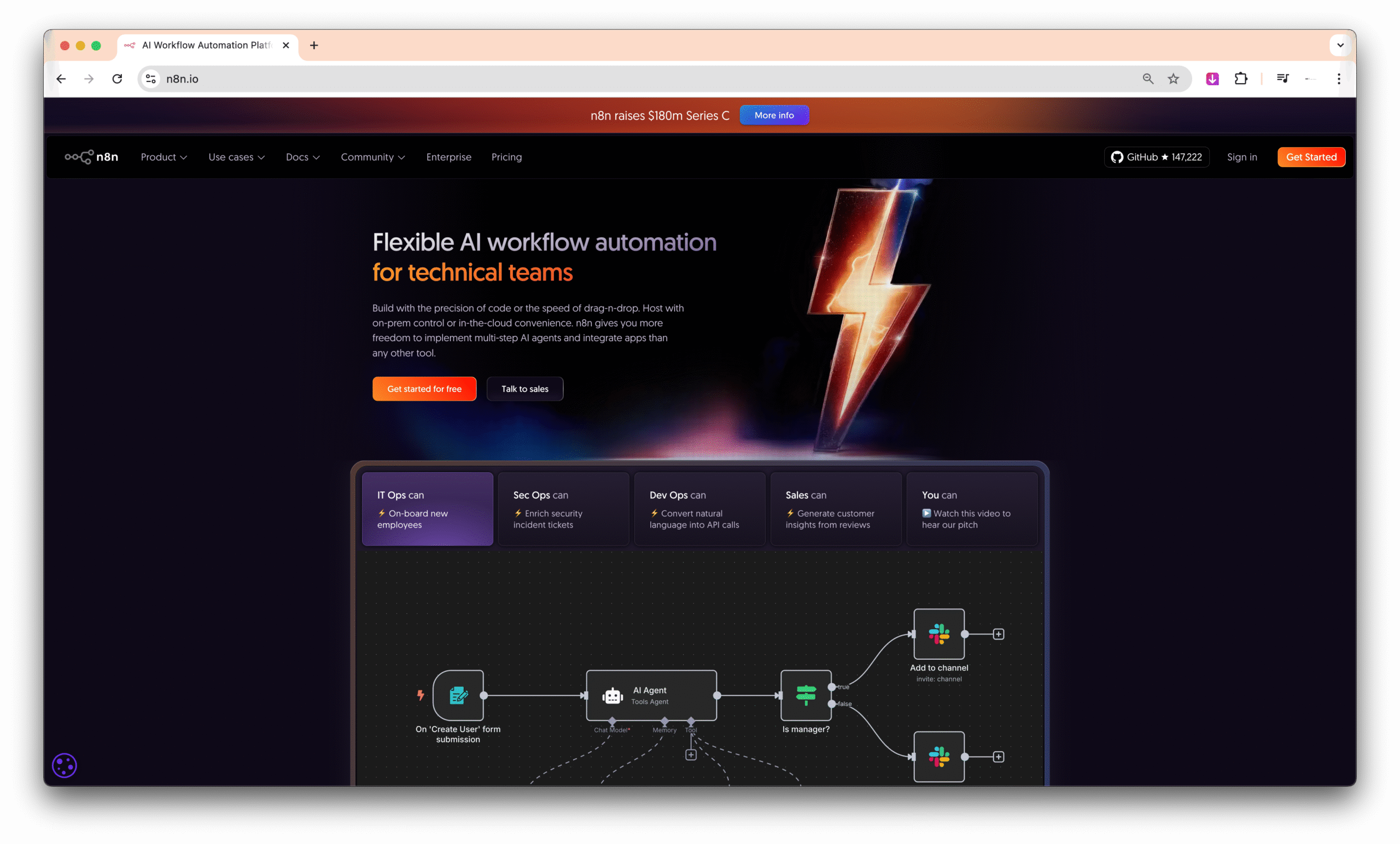Click plus icon after Add to channel
The width and height of the screenshot is (1400, 844).
[998, 634]
